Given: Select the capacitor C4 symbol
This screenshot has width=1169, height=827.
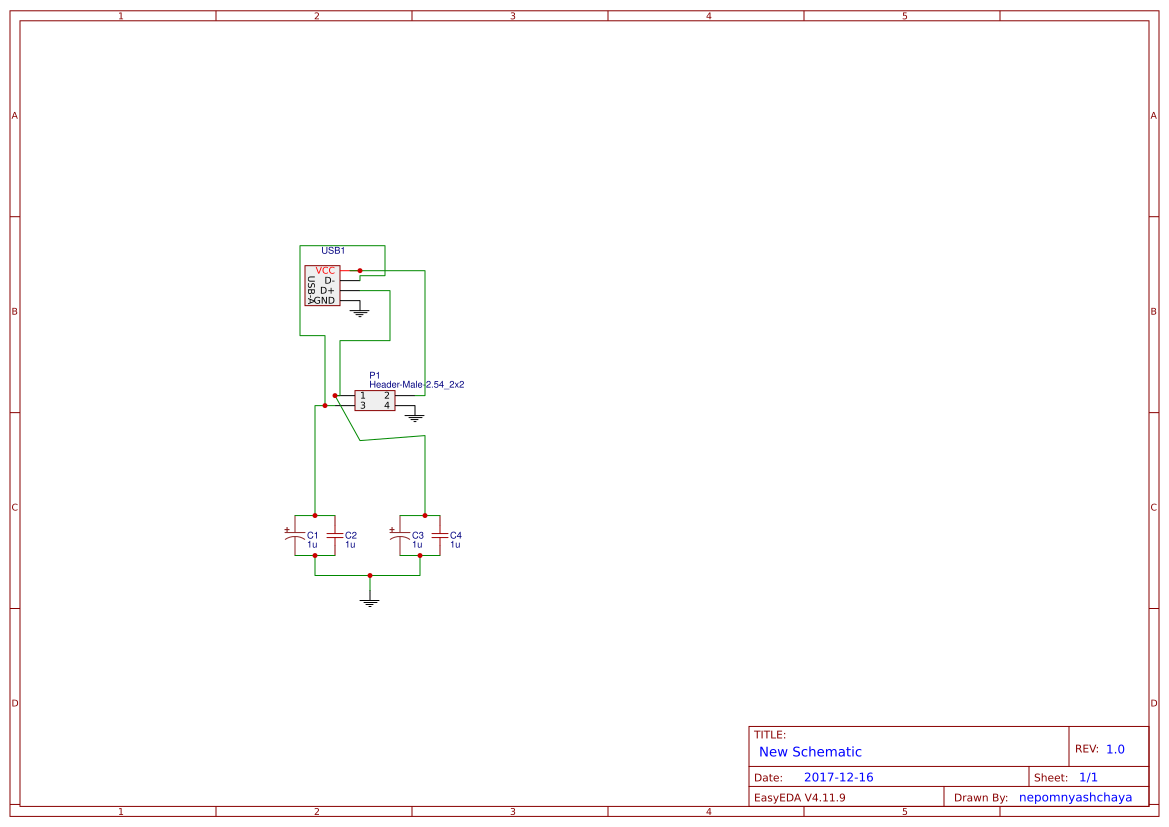Looking at the screenshot, I should (x=440, y=535).
